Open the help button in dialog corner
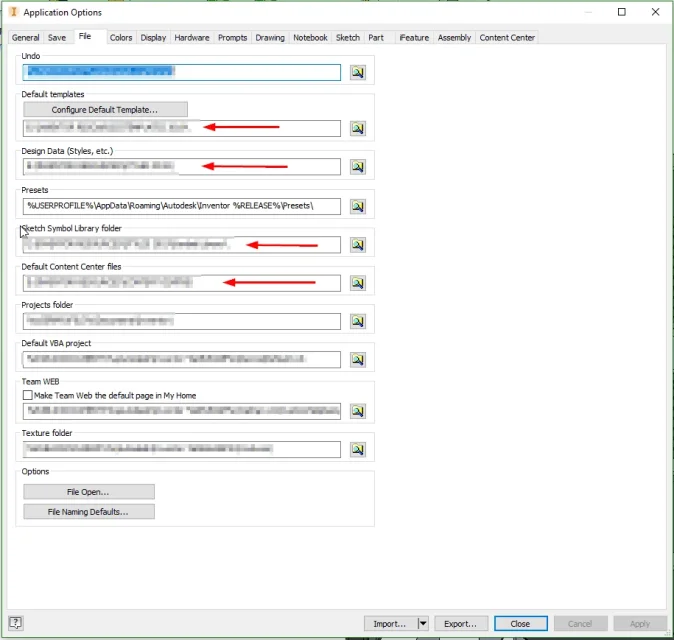The height and width of the screenshot is (640, 674). pyautogui.click(x=15, y=623)
